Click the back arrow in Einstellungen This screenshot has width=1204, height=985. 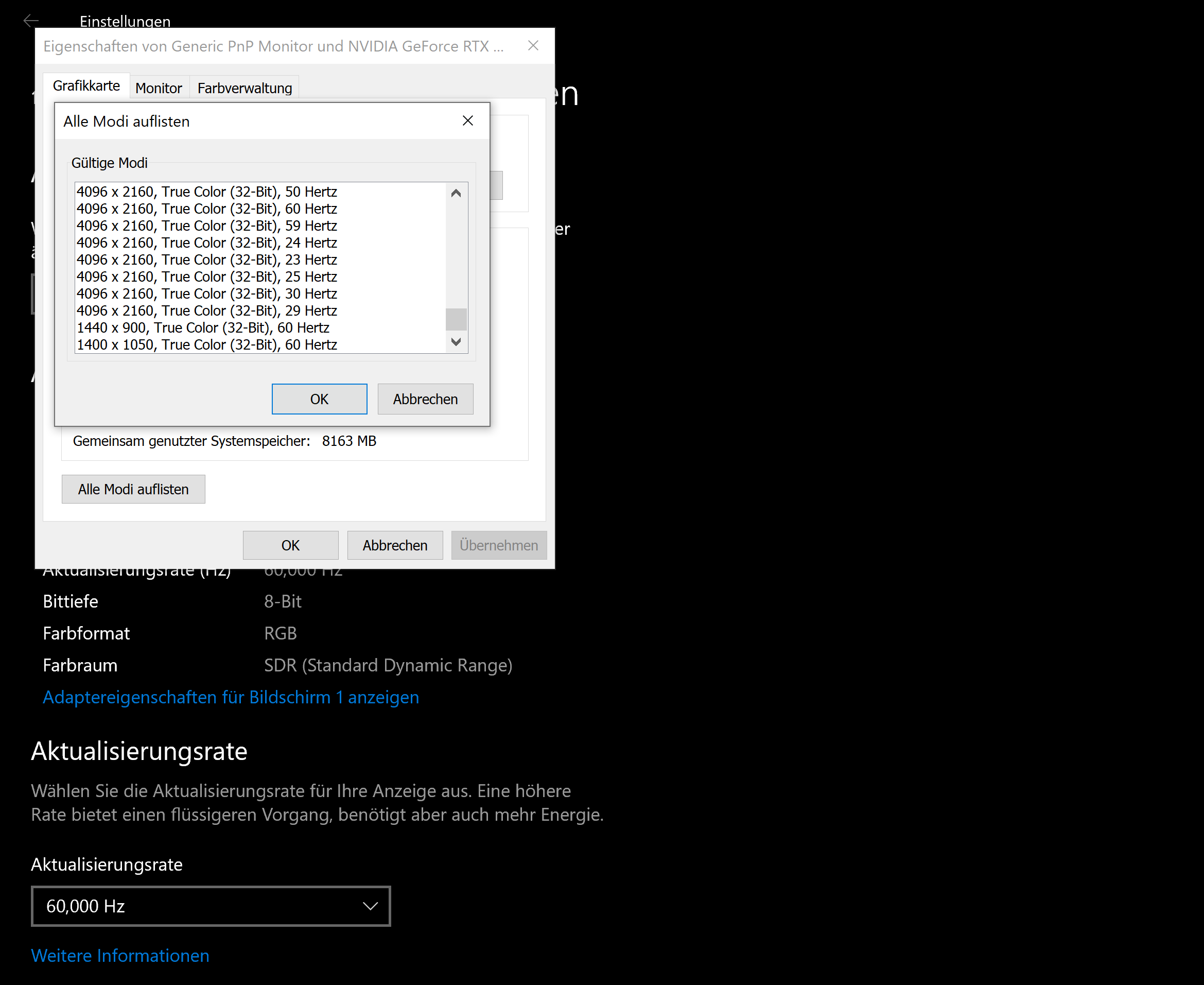pos(30,21)
